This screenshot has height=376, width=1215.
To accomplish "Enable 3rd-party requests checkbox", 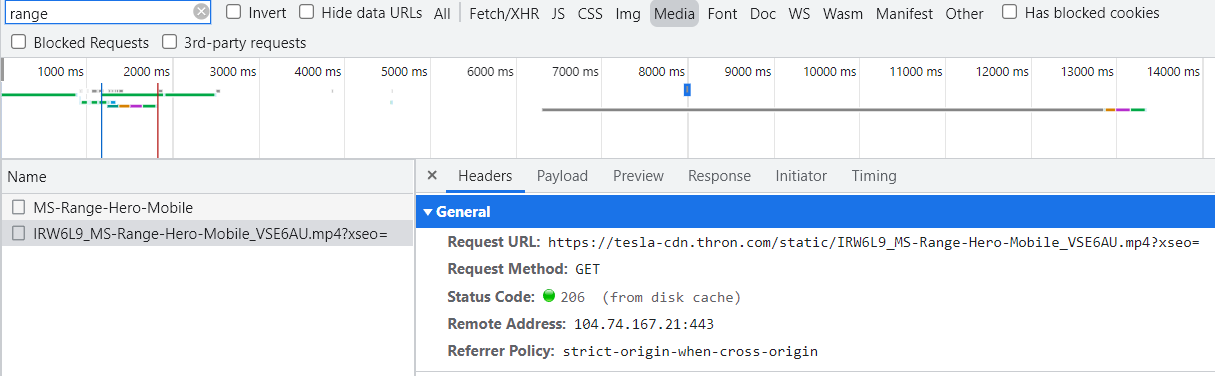I will 169,42.
